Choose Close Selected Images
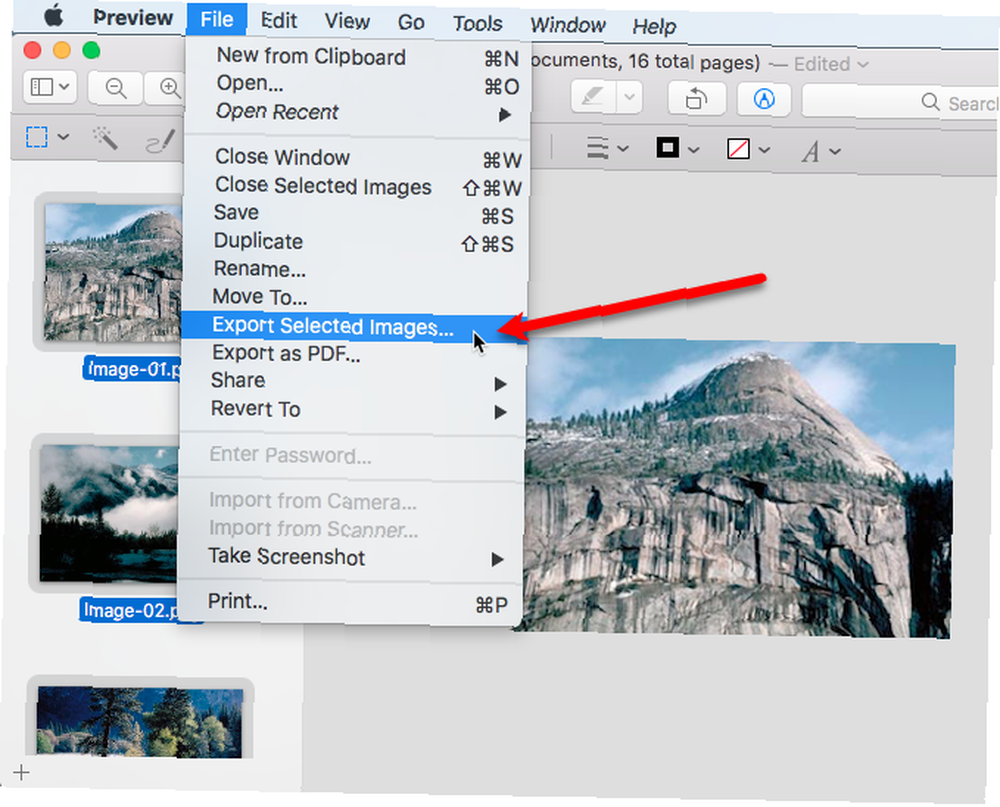1000x807 pixels. 355,186
